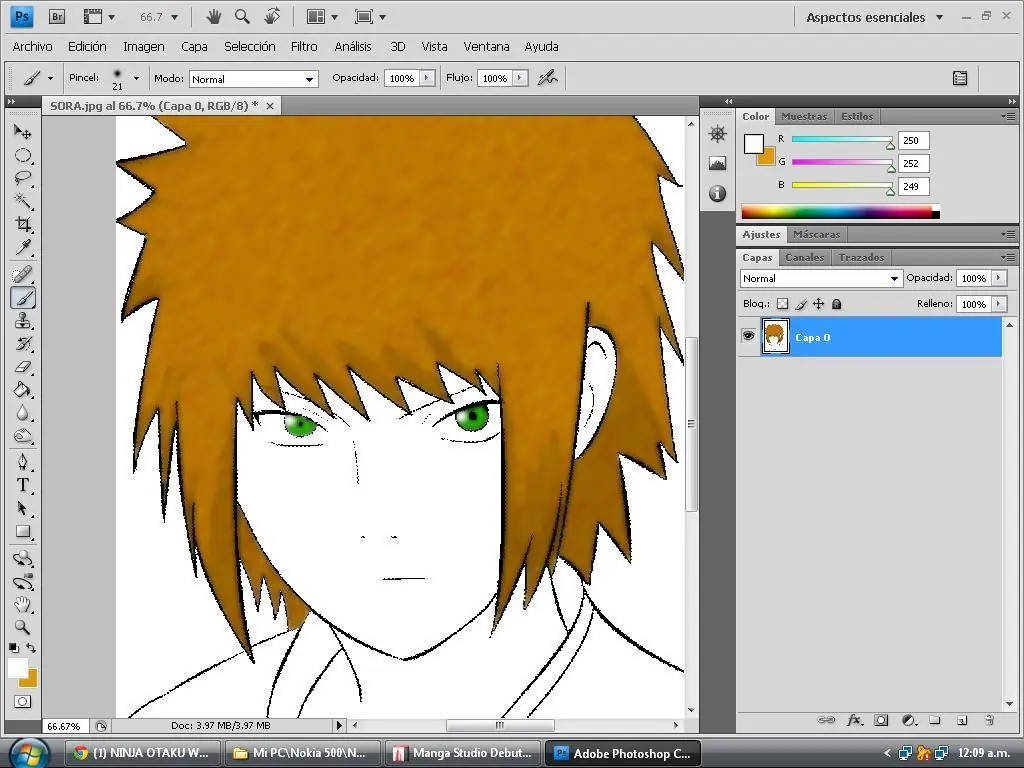Swap foreground and background colors
This screenshot has height=768, width=1024.
(31, 648)
